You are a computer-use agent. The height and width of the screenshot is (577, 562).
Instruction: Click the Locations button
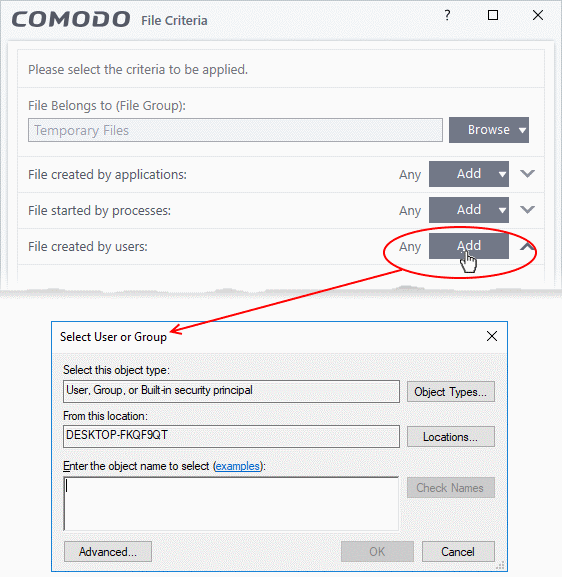click(x=450, y=437)
